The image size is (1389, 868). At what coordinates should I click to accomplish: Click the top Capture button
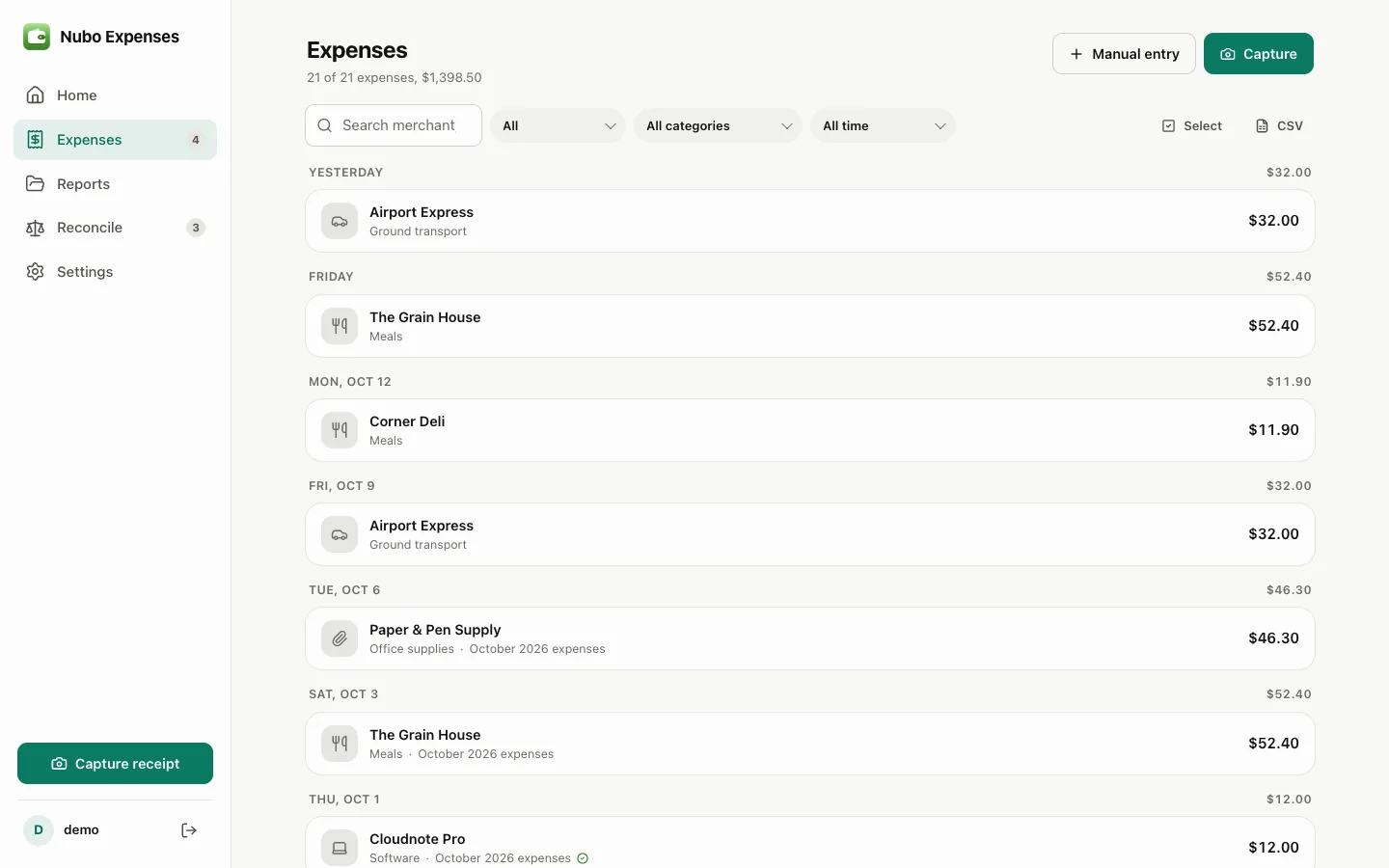coord(1259,54)
